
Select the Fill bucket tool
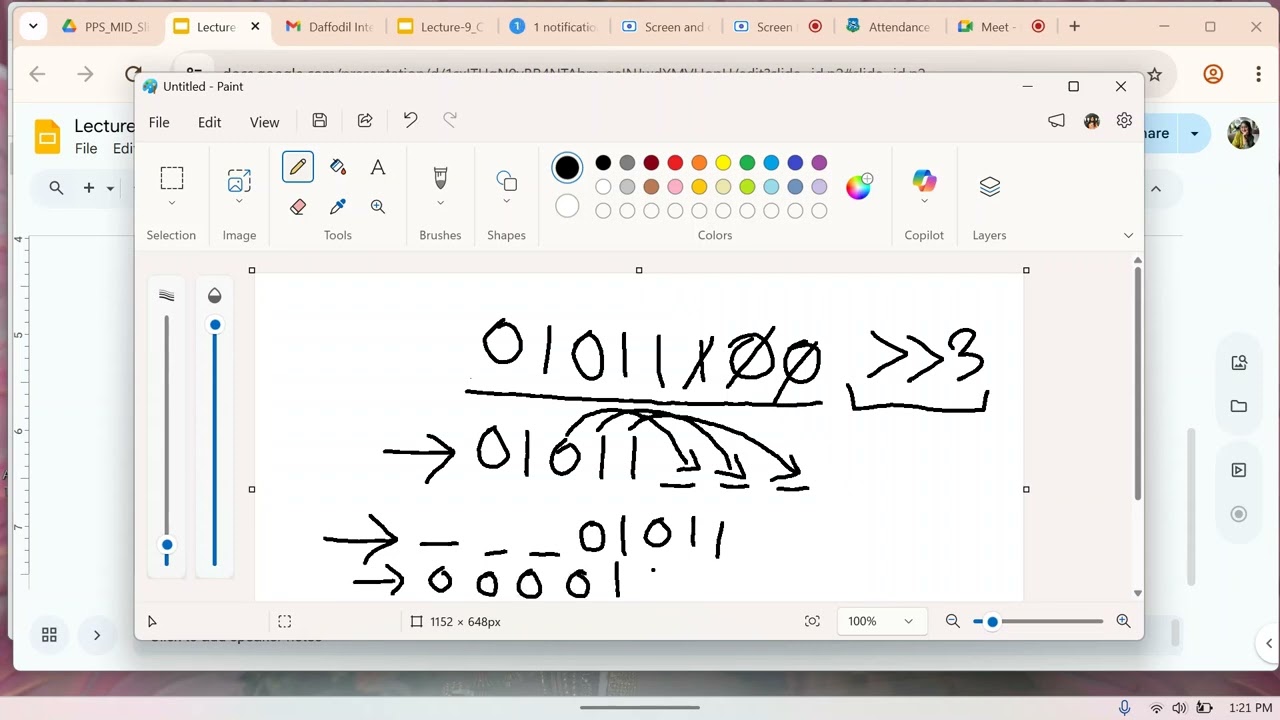point(338,167)
